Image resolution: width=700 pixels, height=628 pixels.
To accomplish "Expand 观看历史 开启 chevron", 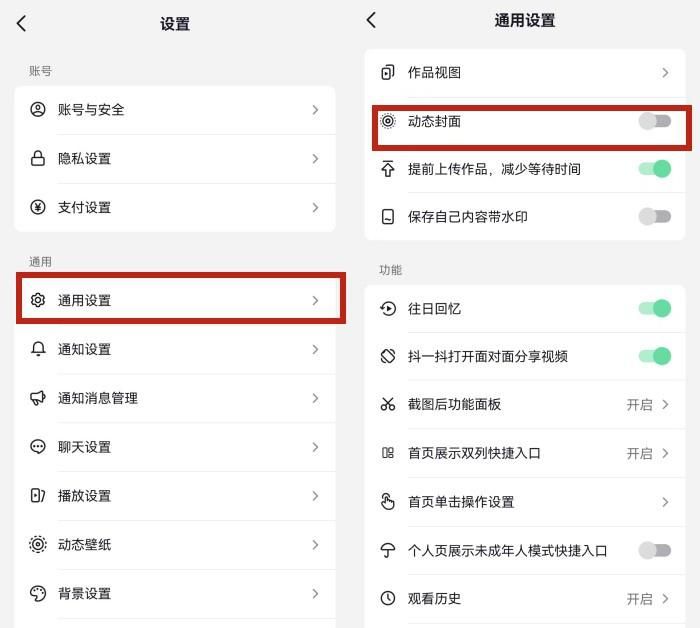I will (665, 599).
